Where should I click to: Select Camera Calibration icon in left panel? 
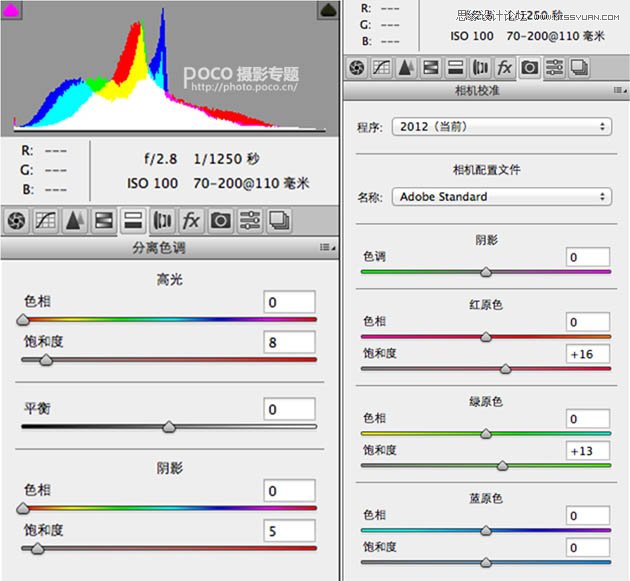point(220,220)
